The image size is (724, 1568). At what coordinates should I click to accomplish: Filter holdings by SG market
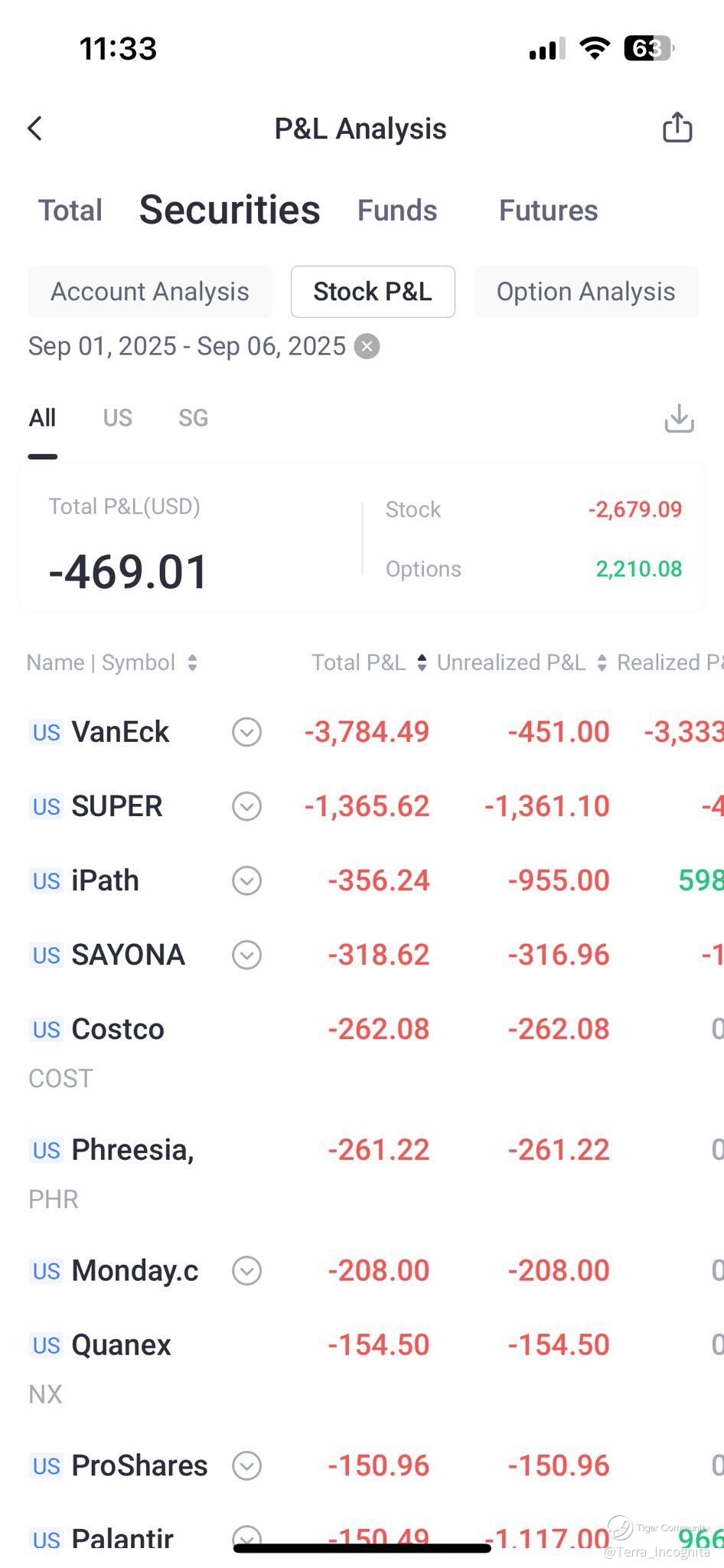click(193, 418)
